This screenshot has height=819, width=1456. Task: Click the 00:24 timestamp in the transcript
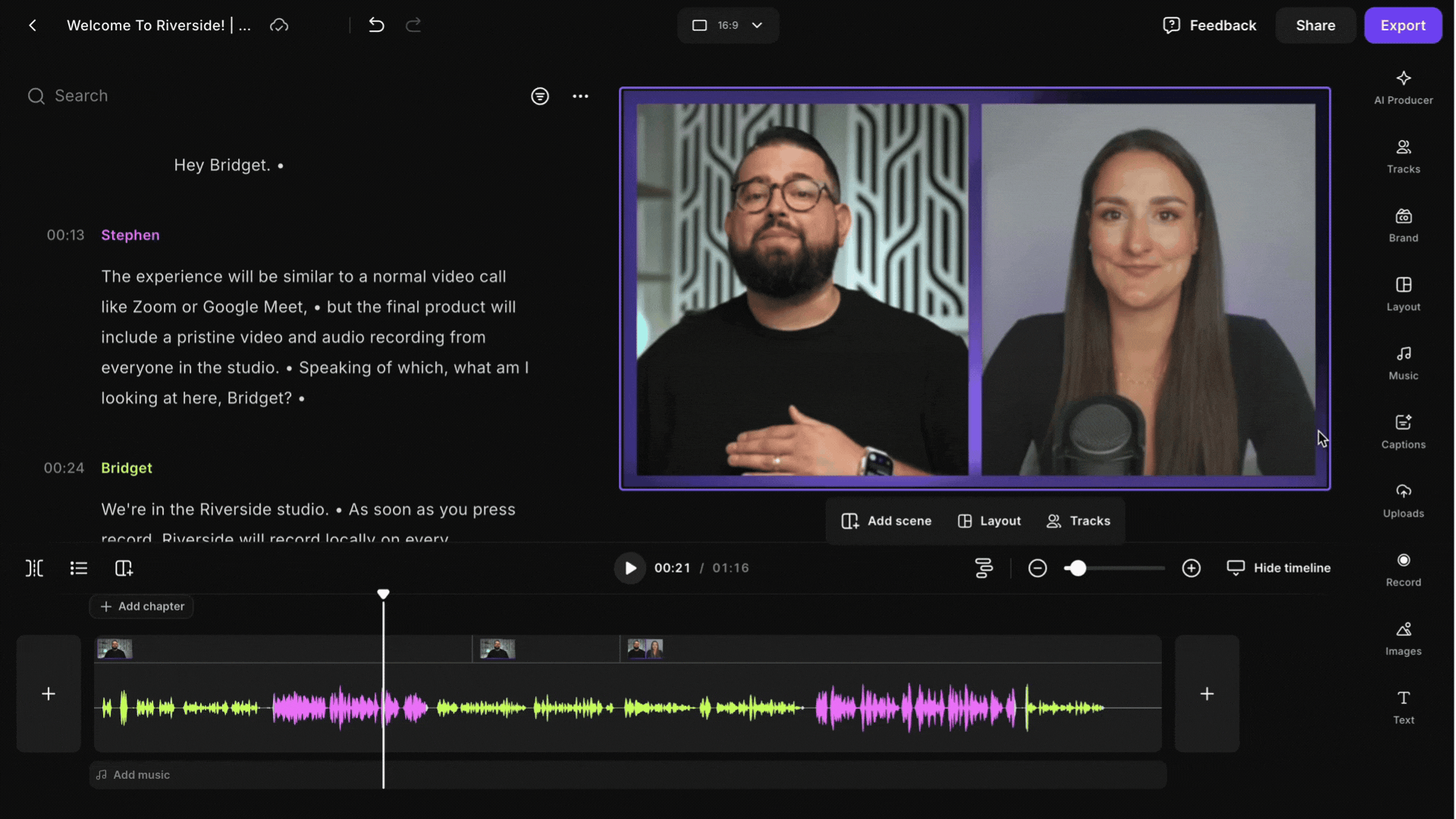pos(64,468)
